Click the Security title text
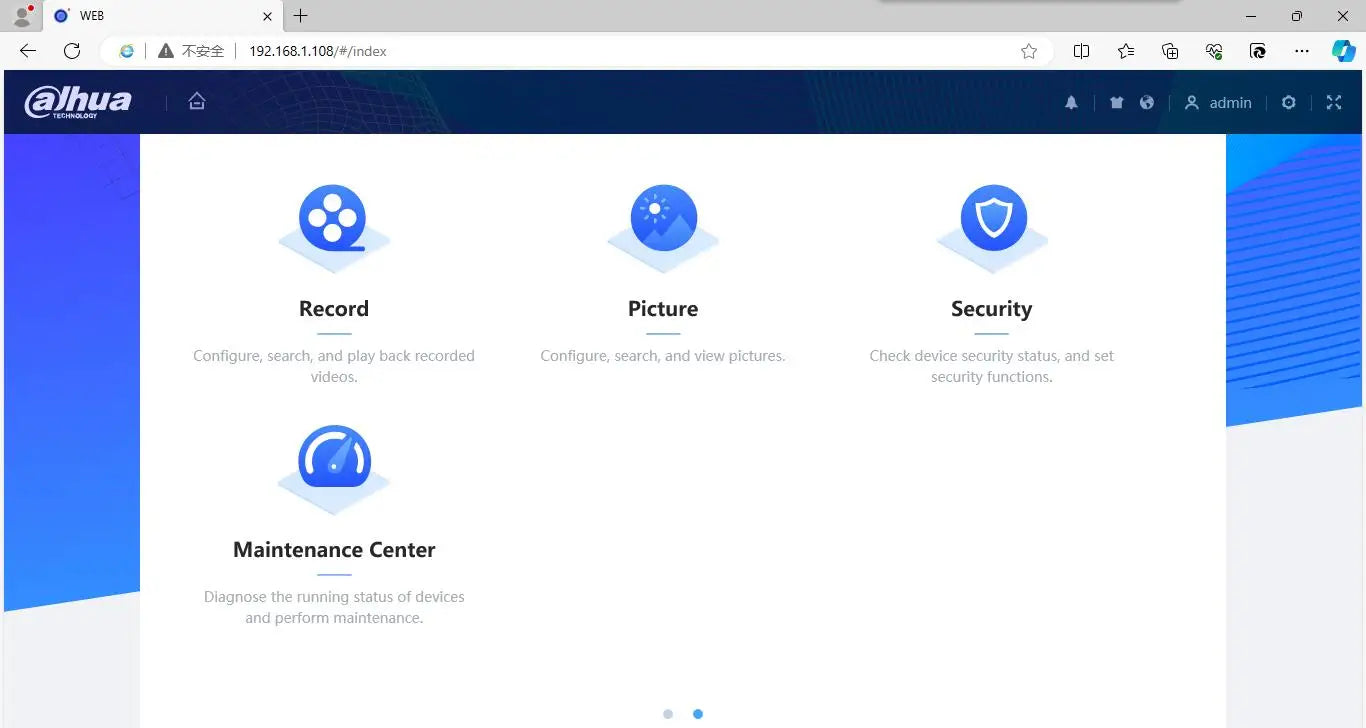The image size is (1366, 728). 991,309
